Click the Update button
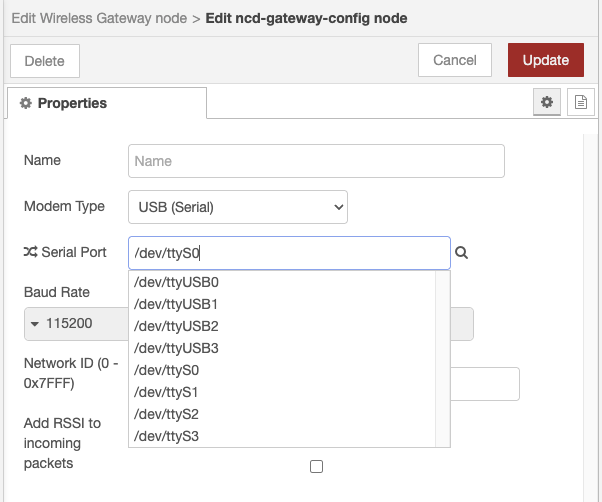 pos(546,60)
